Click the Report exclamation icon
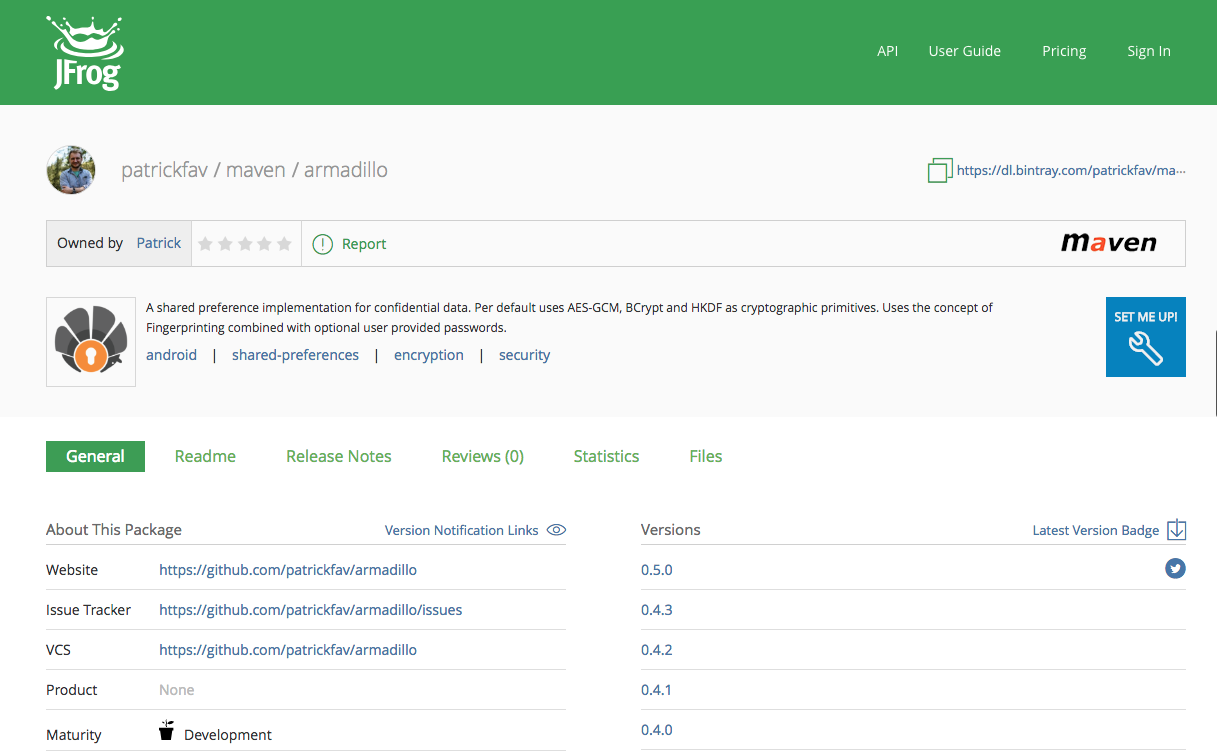Image resolution: width=1217 pixels, height=755 pixels. pyautogui.click(x=322, y=244)
